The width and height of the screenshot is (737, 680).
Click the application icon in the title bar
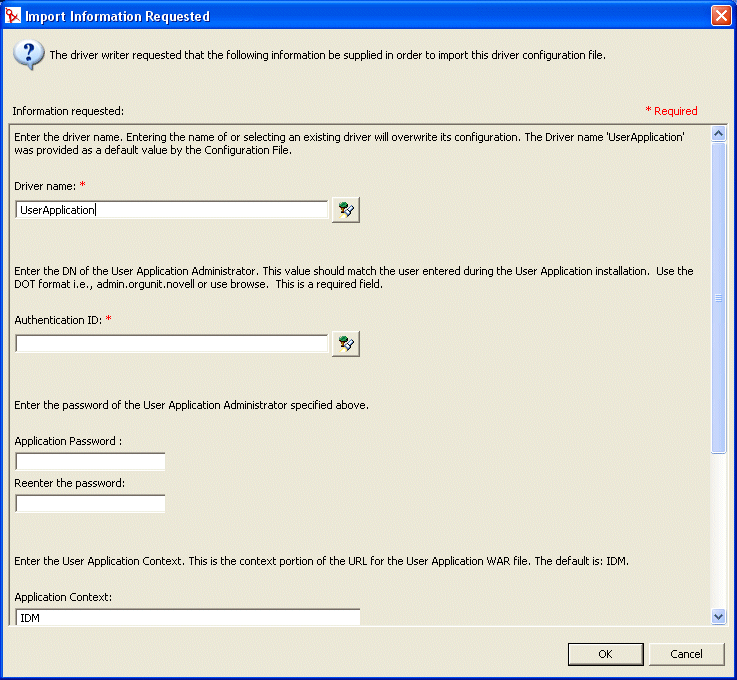pyautogui.click(x=13, y=16)
